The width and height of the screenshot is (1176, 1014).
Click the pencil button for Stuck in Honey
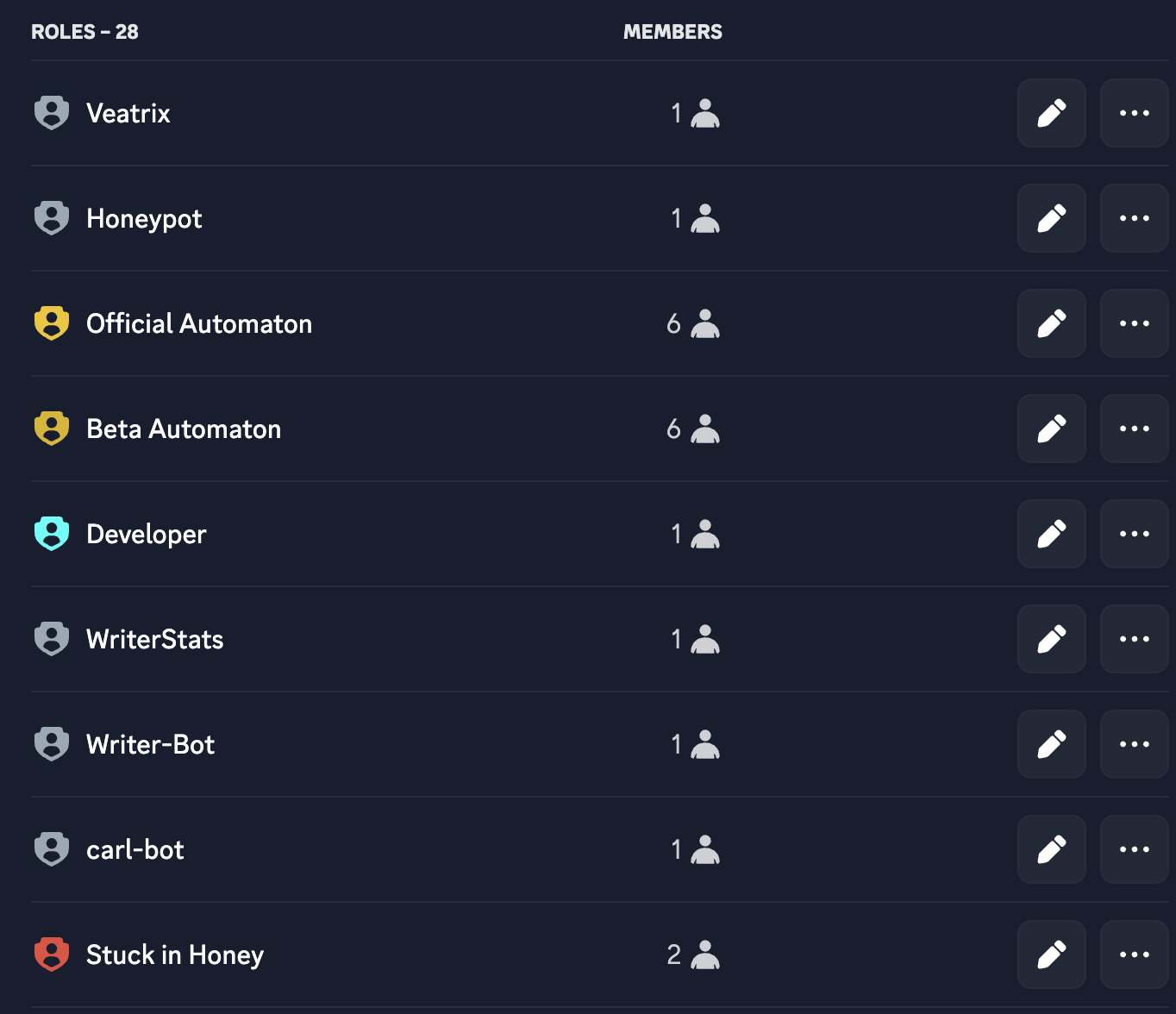coord(1051,955)
